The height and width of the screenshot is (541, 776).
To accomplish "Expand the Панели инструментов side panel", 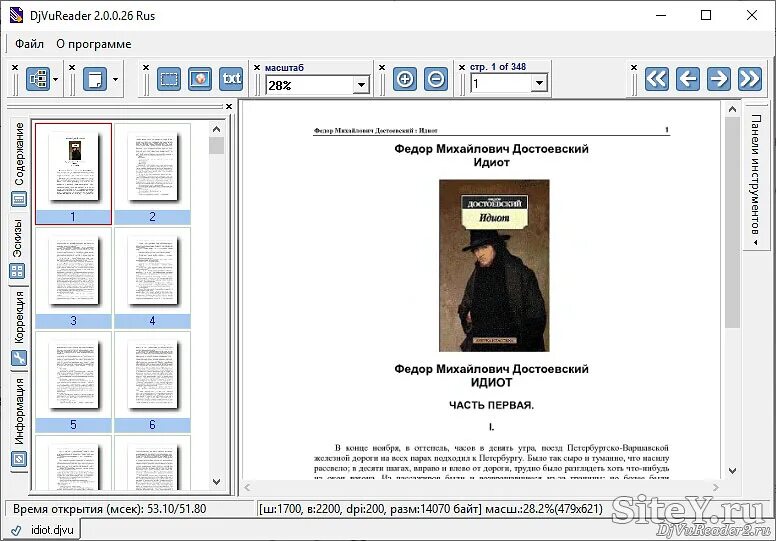I will [755, 177].
